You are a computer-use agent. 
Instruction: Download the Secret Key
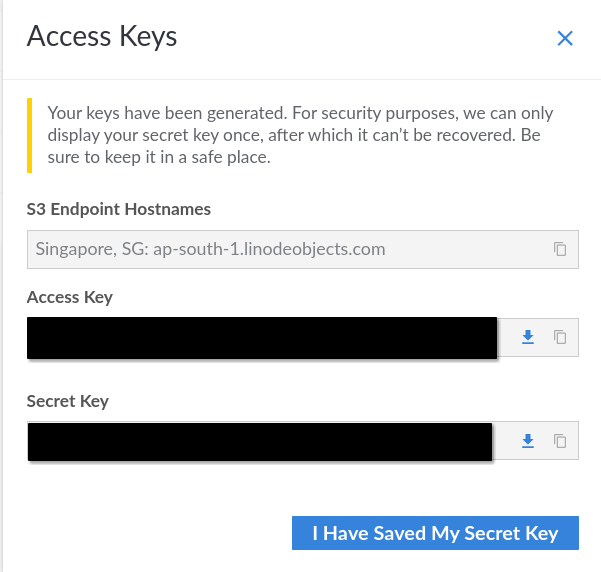528,441
